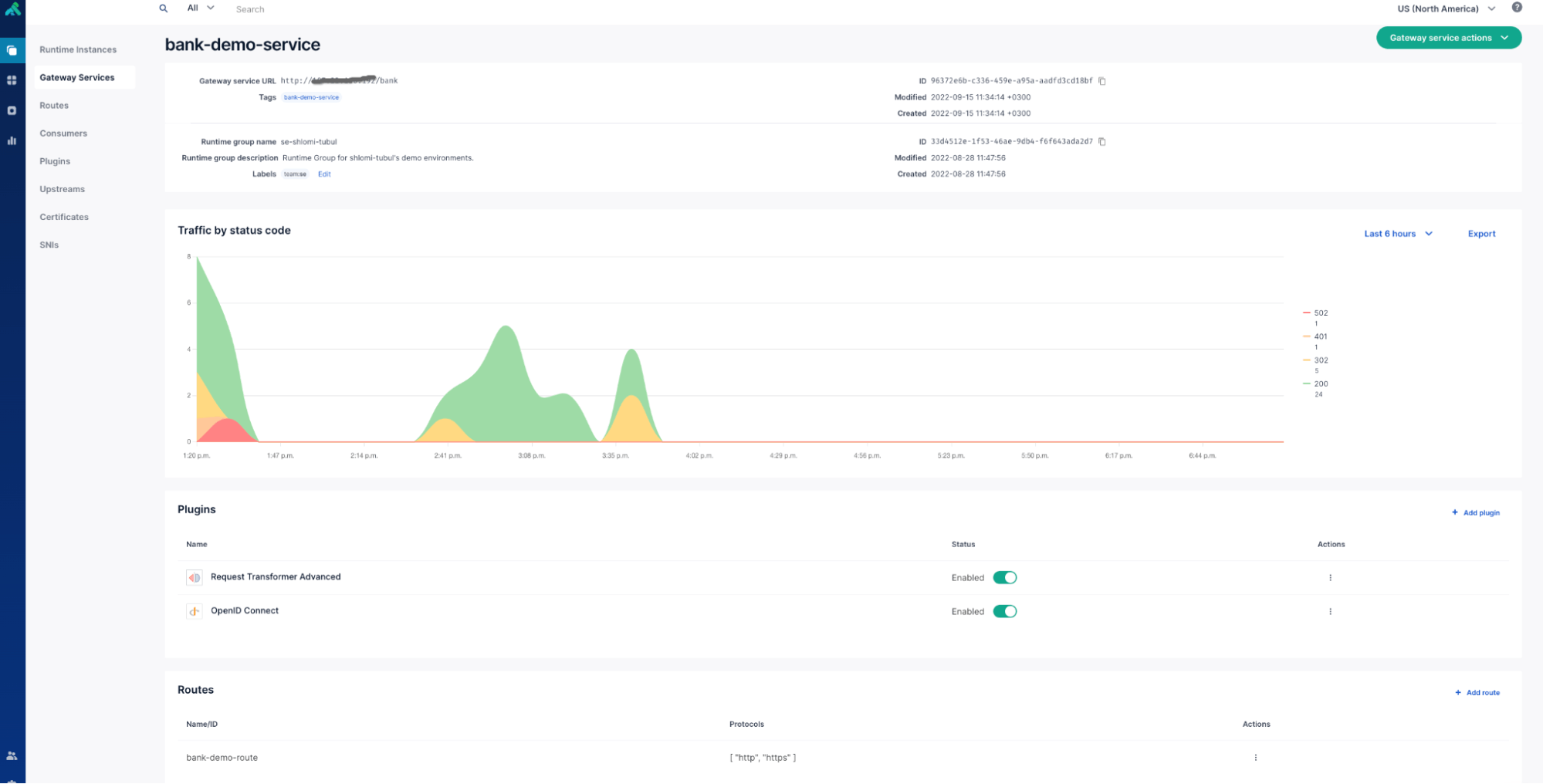
Task: Click the help question mark icon
Action: coord(1516,8)
